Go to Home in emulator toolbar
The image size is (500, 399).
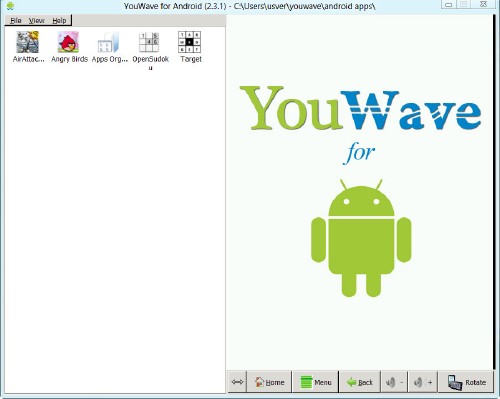(x=269, y=382)
